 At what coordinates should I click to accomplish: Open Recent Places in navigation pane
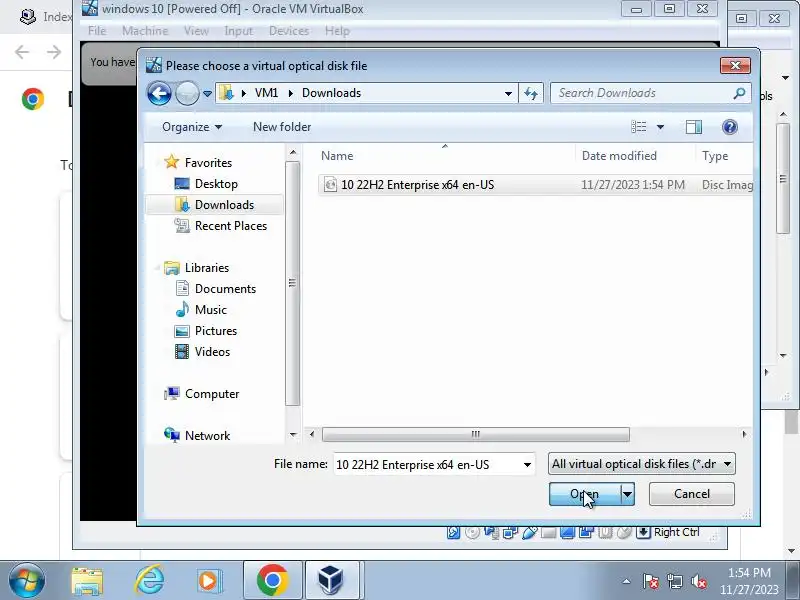pos(231,226)
